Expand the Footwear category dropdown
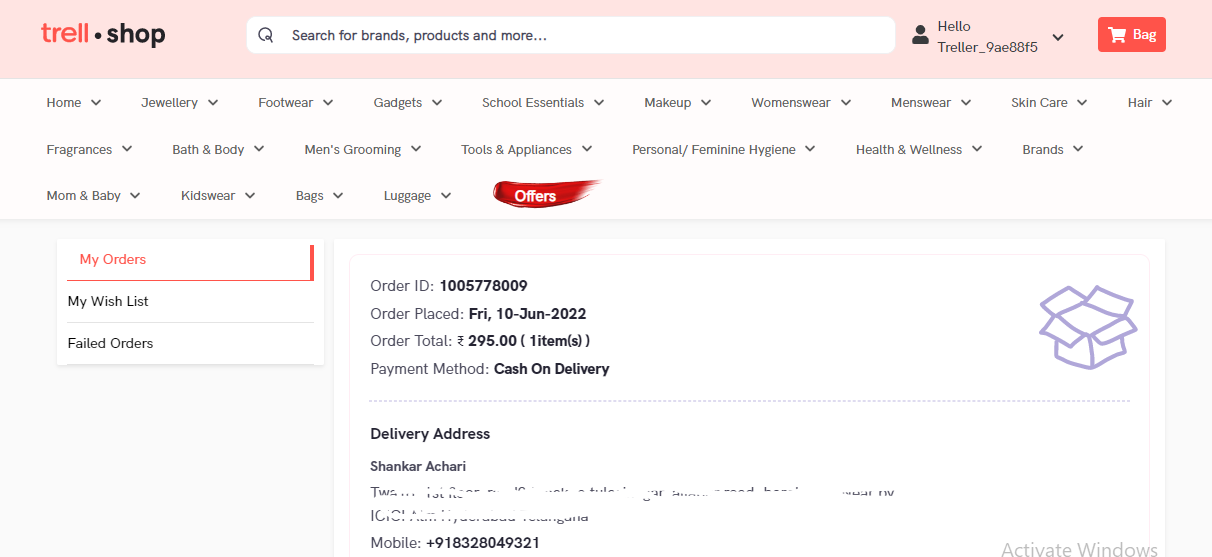Viewport: 1212px width, 557px height. (295, 102)
